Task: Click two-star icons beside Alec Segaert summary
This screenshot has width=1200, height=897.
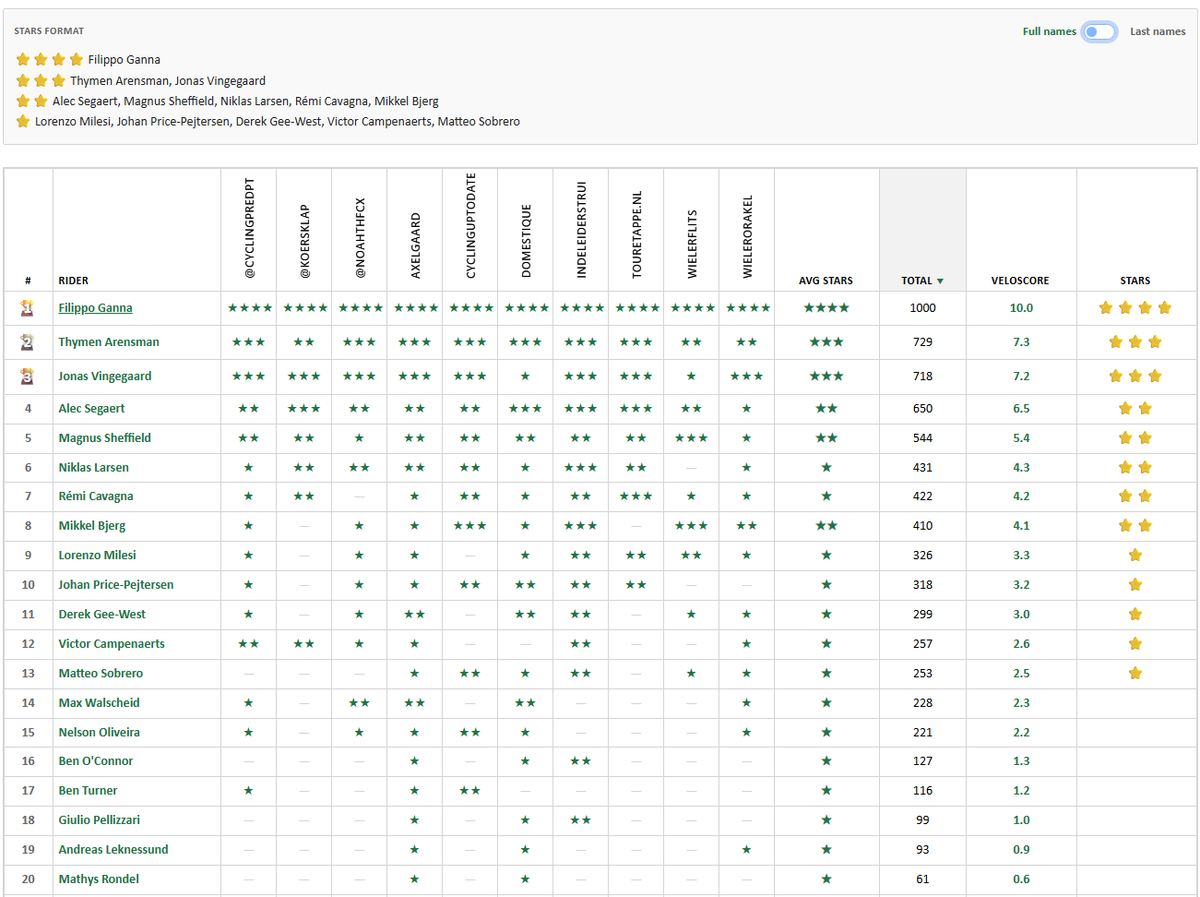Action: click(x=32, y=101)
